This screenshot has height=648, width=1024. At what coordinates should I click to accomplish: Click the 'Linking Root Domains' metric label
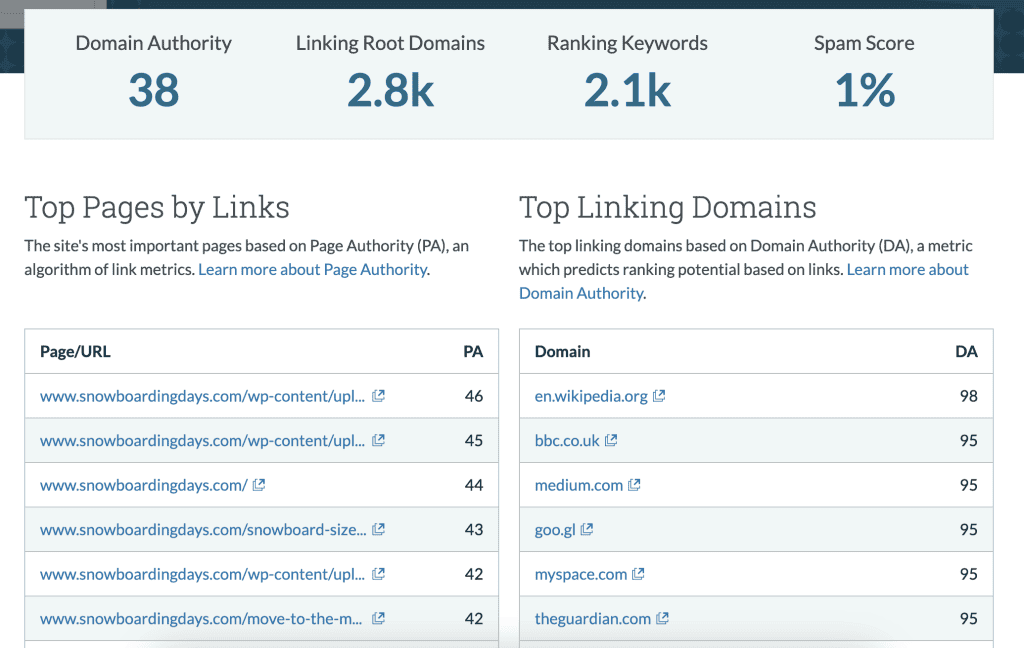coord(391,43)
